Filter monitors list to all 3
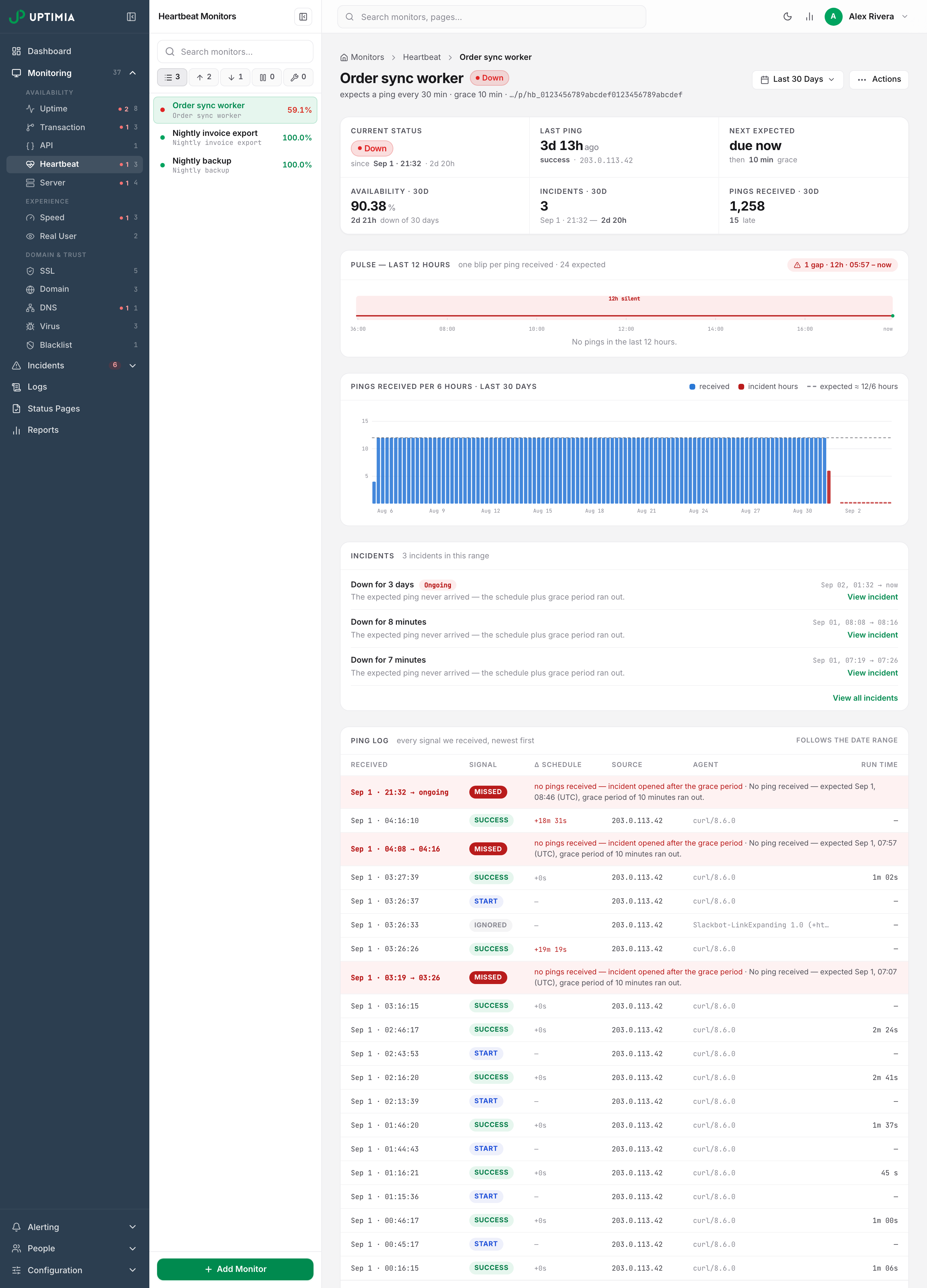 point(172,77)
